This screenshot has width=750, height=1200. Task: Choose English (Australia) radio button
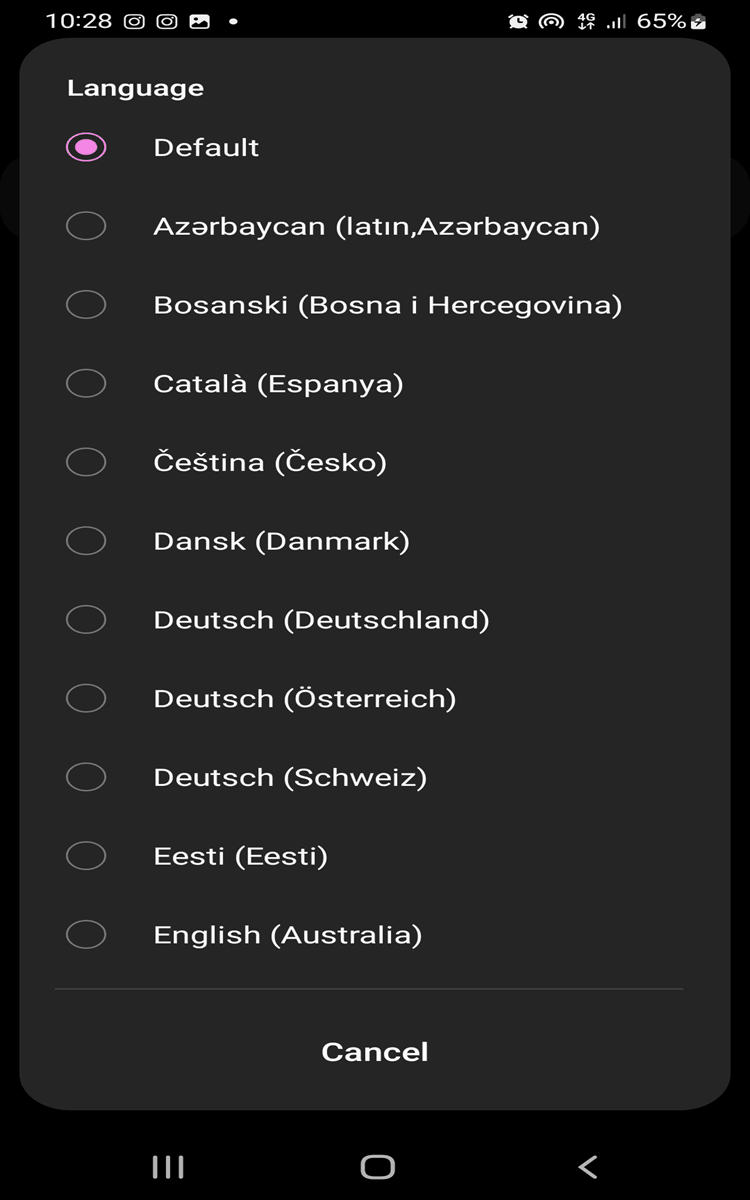[86, 935]
